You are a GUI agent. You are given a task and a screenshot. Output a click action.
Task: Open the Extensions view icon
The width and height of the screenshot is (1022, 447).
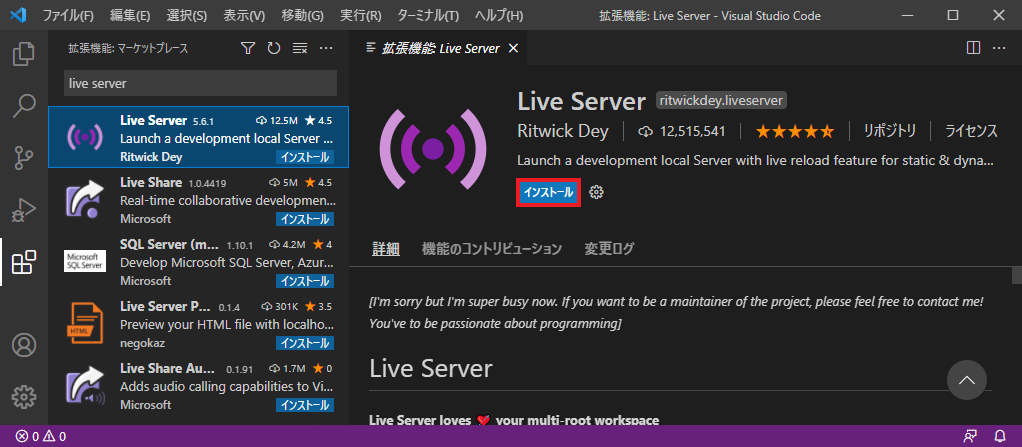coord(24,262)
